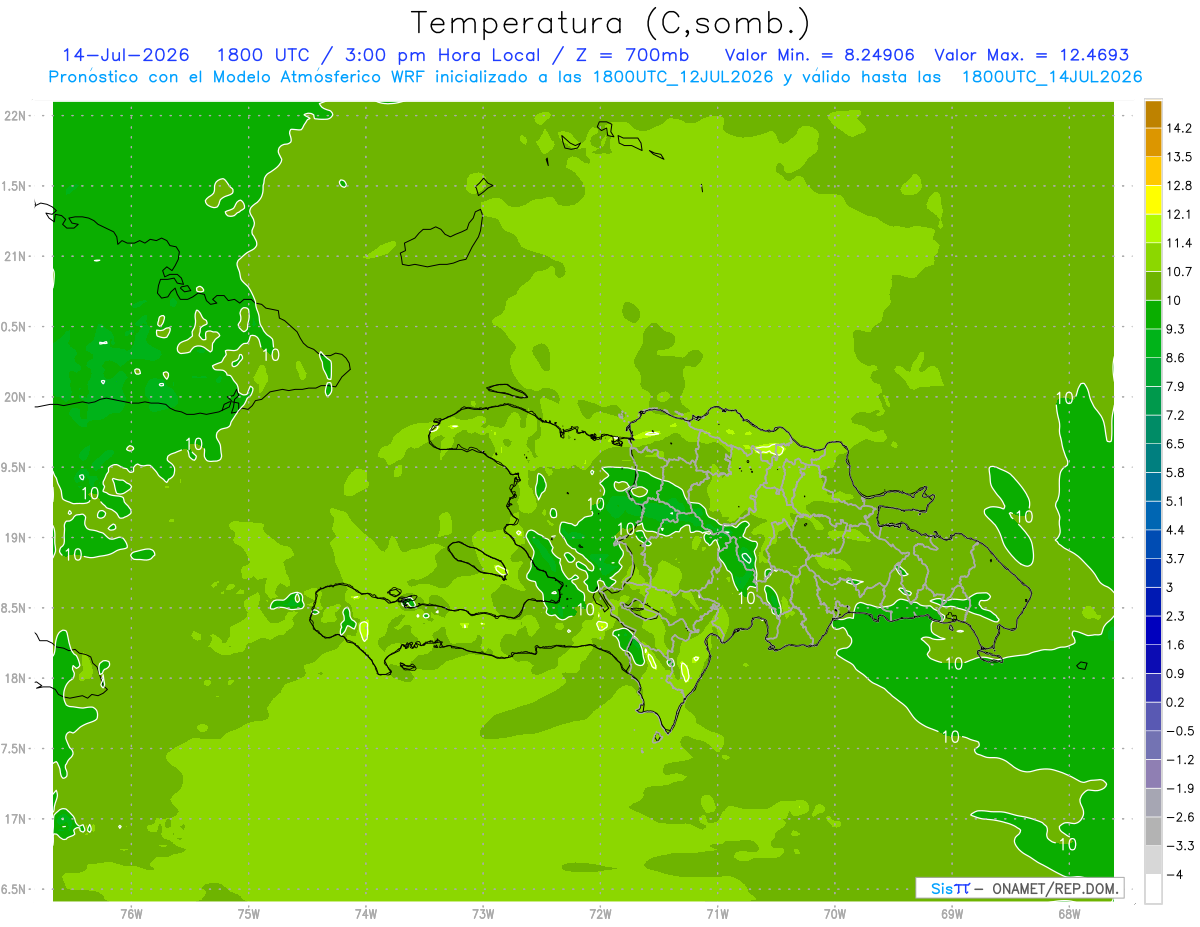Click the '14.2' colorbar value

1180,128
